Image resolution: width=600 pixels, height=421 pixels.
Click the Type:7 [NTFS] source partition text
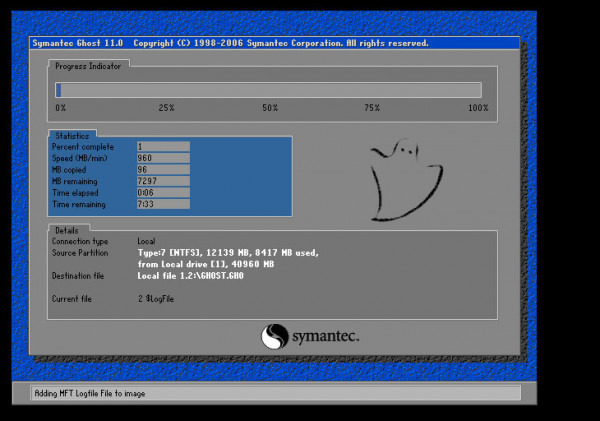pyautogui.click(x=228, y=253)
